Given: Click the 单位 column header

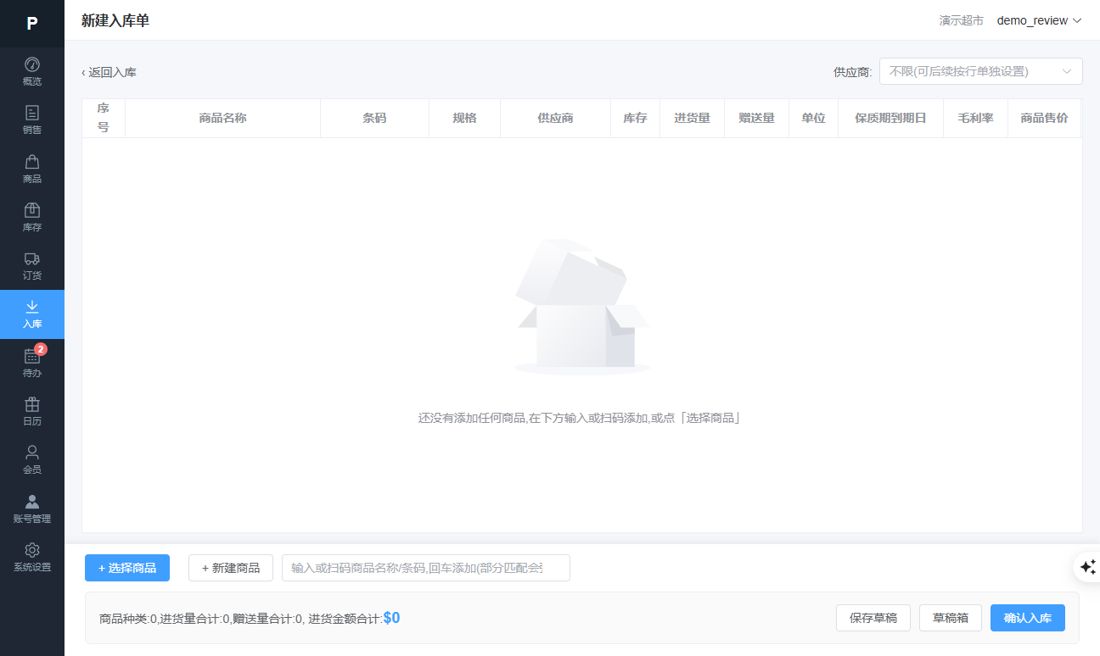Looking at the screenshot, I should tap(813, 118).
